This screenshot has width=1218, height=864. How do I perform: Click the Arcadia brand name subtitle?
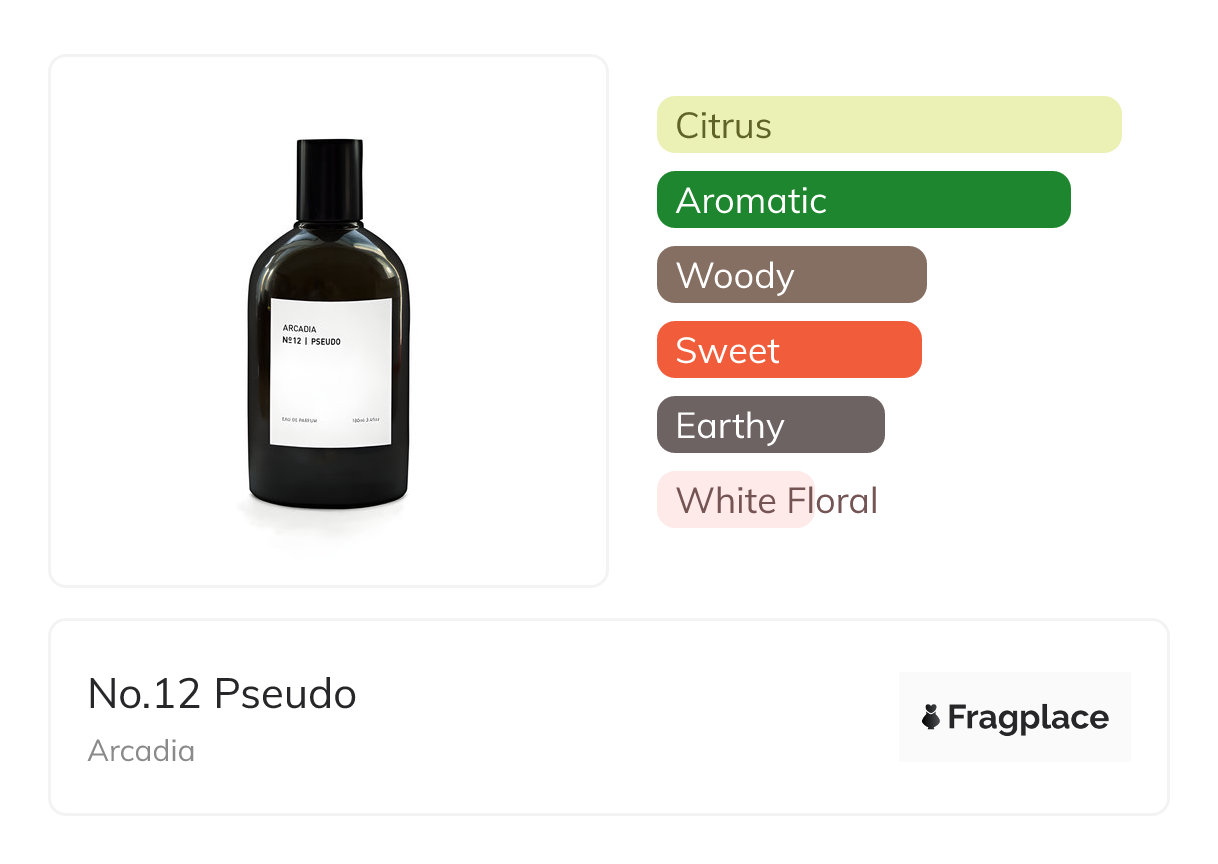coord(141,751)
